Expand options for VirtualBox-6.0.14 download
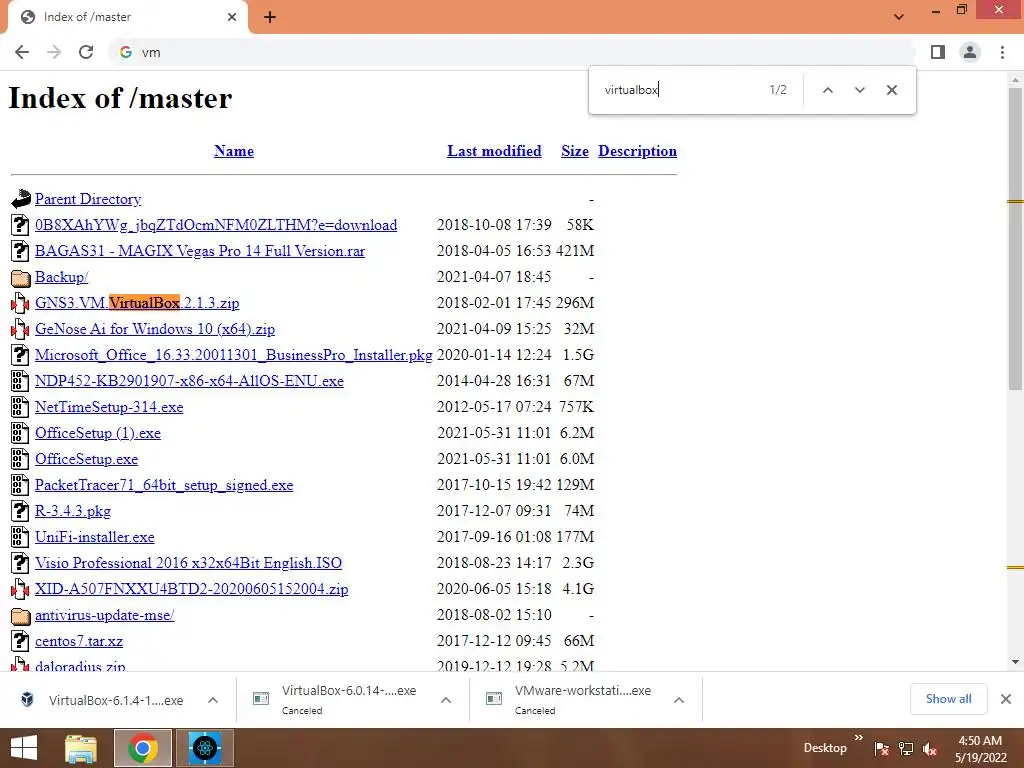 pyautogui.click(x=446, y=700)
